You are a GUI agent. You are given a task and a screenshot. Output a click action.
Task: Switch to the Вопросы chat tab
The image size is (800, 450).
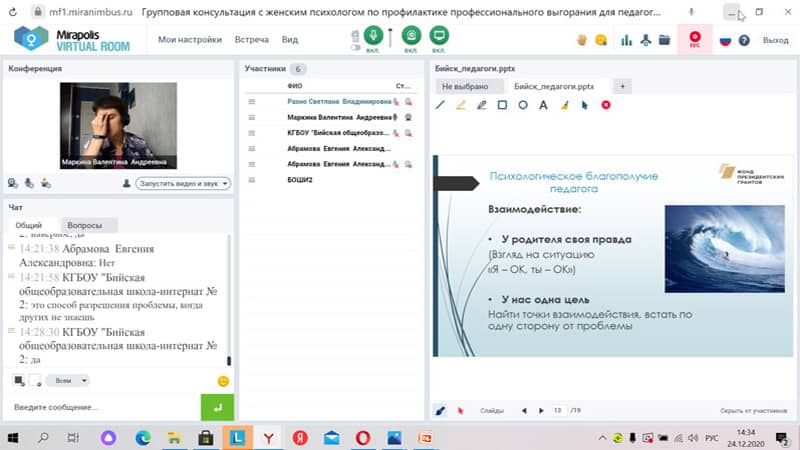(x=85, y=225)
